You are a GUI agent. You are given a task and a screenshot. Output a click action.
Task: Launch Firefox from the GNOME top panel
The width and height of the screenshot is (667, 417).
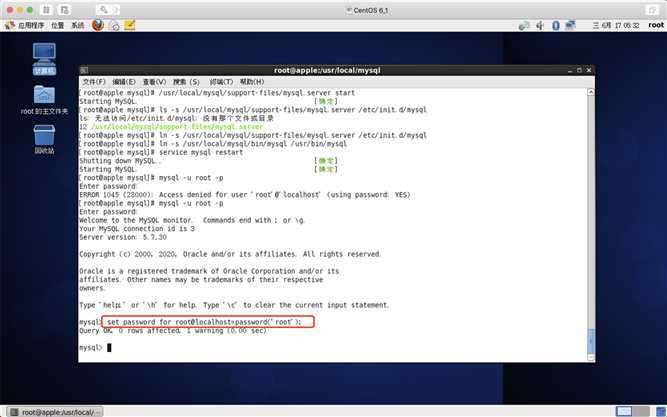98,25
